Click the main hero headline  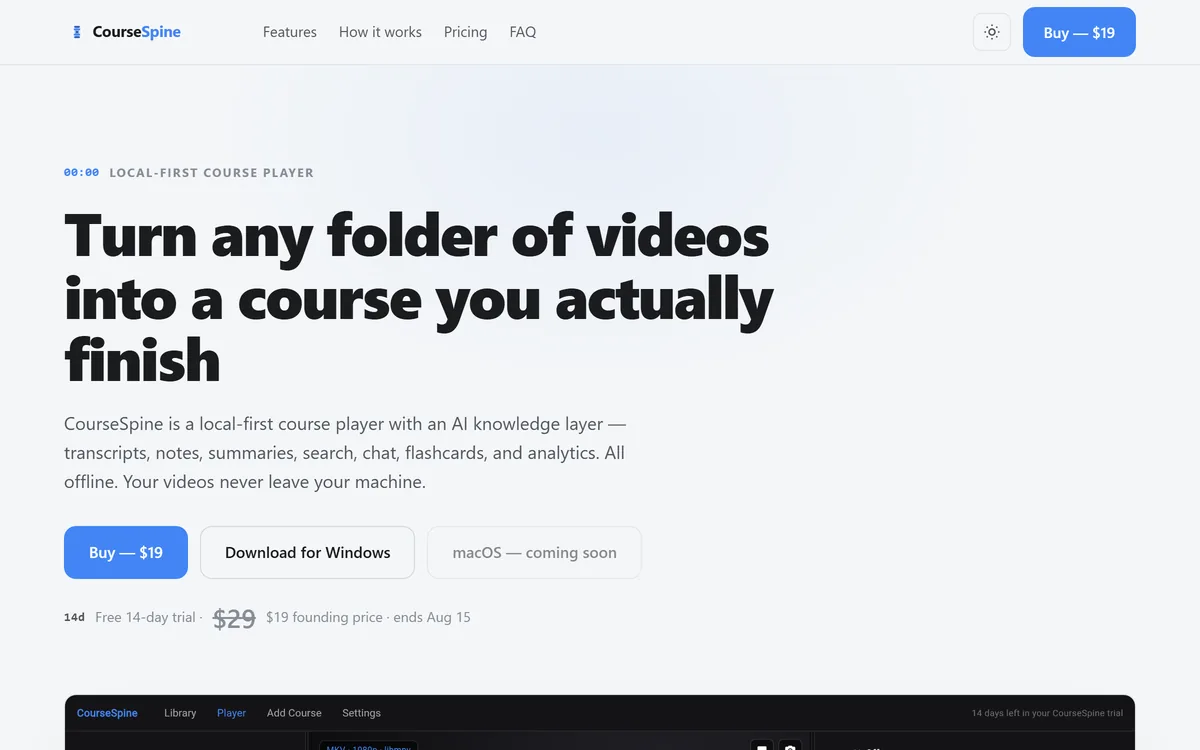click(x=419, y=298)
